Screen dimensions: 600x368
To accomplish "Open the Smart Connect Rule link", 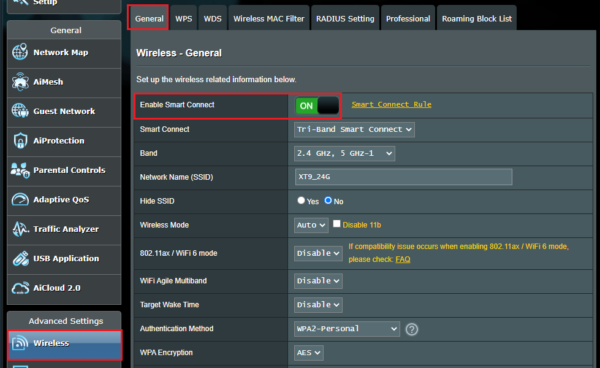I will (x=391, y=104).
